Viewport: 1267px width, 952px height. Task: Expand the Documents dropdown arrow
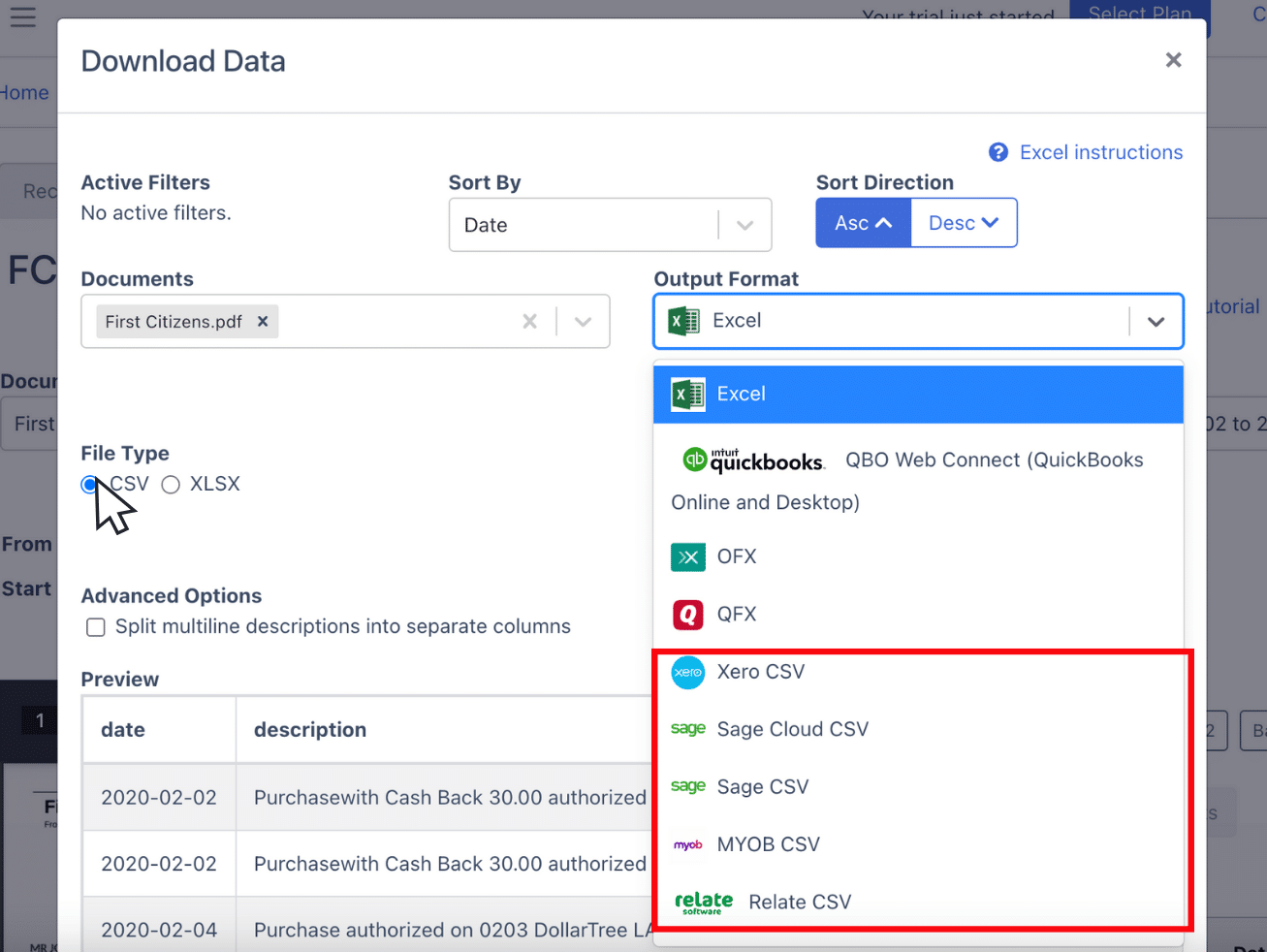tap(583, 322)
